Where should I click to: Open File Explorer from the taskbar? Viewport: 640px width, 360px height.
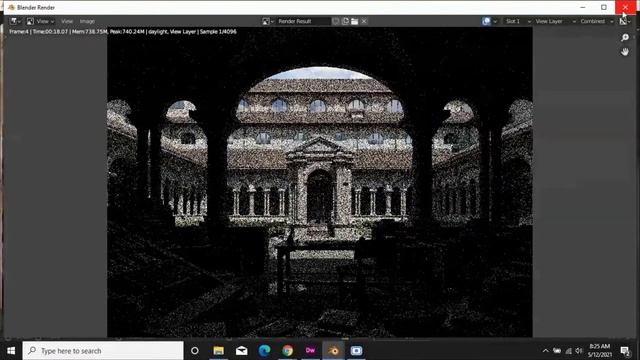[x=218, y=351]
